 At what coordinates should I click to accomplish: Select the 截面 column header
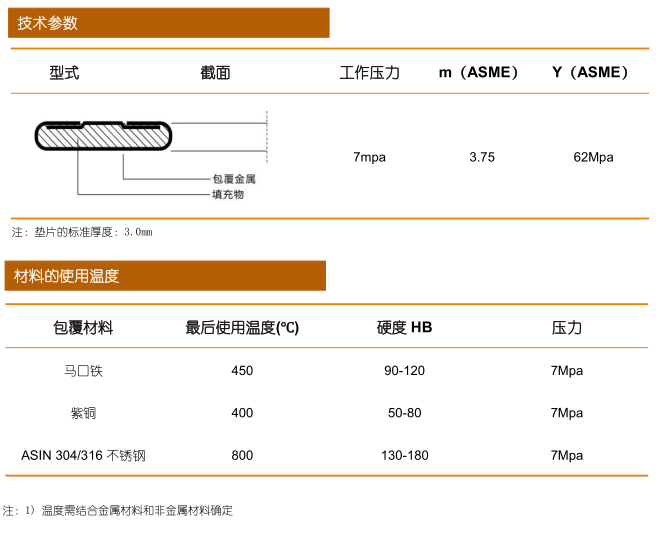215,72
